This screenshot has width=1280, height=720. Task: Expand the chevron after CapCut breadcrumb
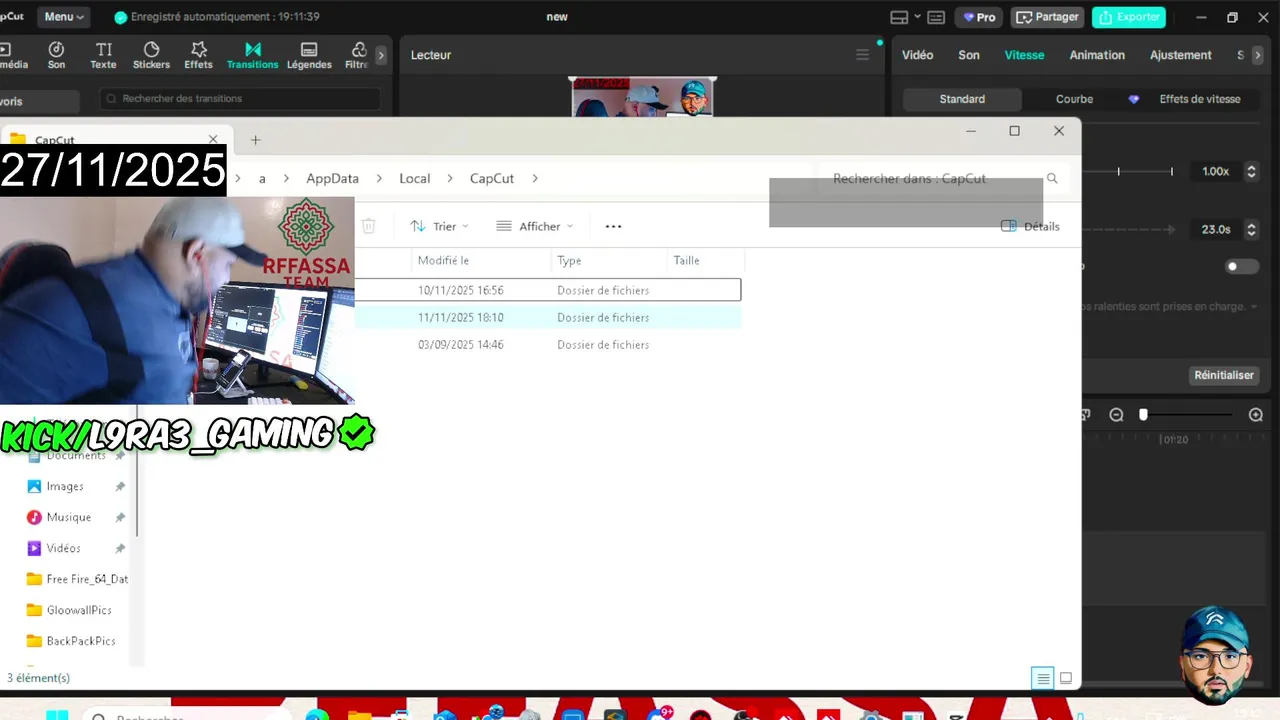[x=535, y=178]
